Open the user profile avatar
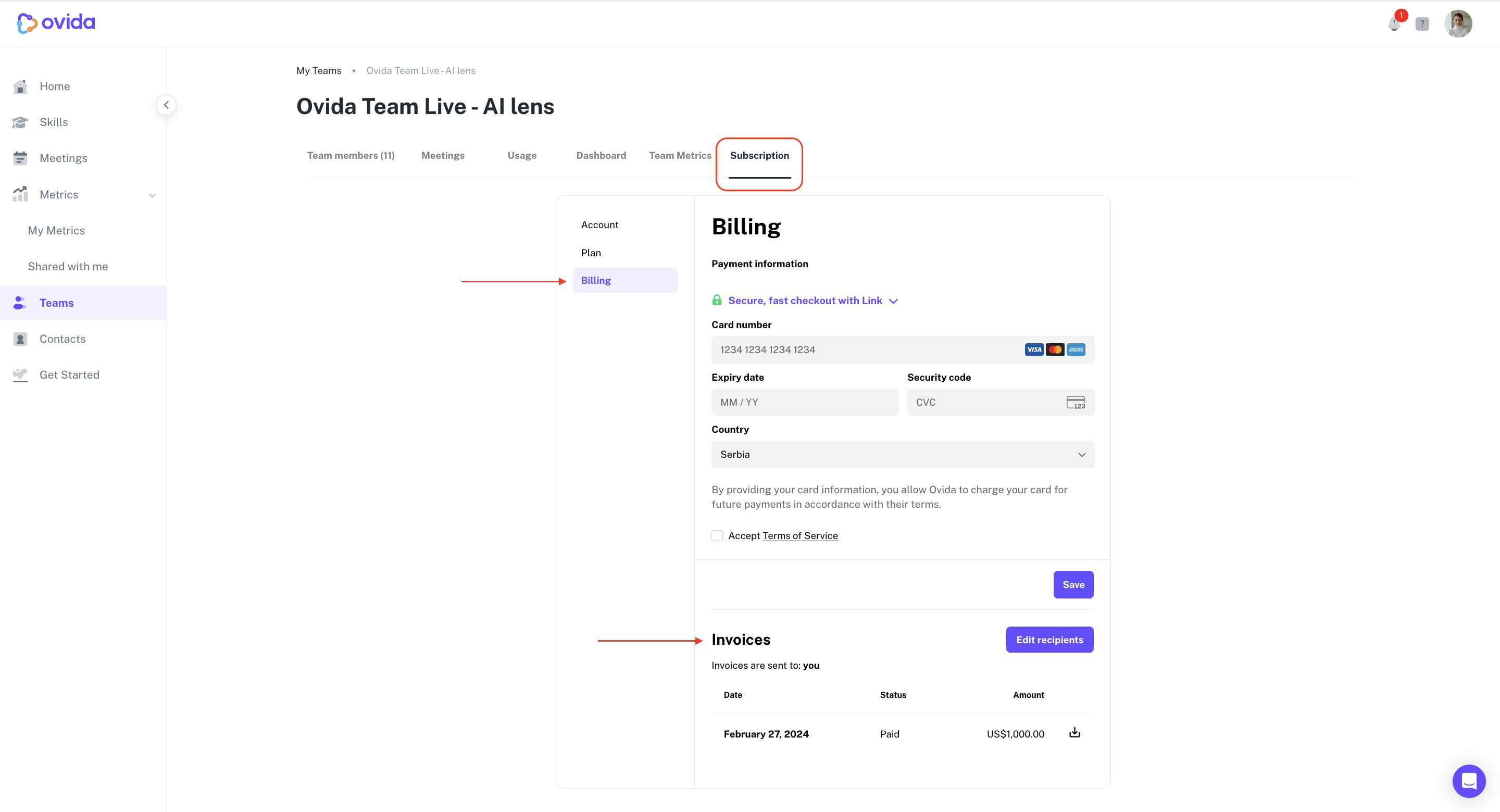1500x812 pixels. (1458, 24)
